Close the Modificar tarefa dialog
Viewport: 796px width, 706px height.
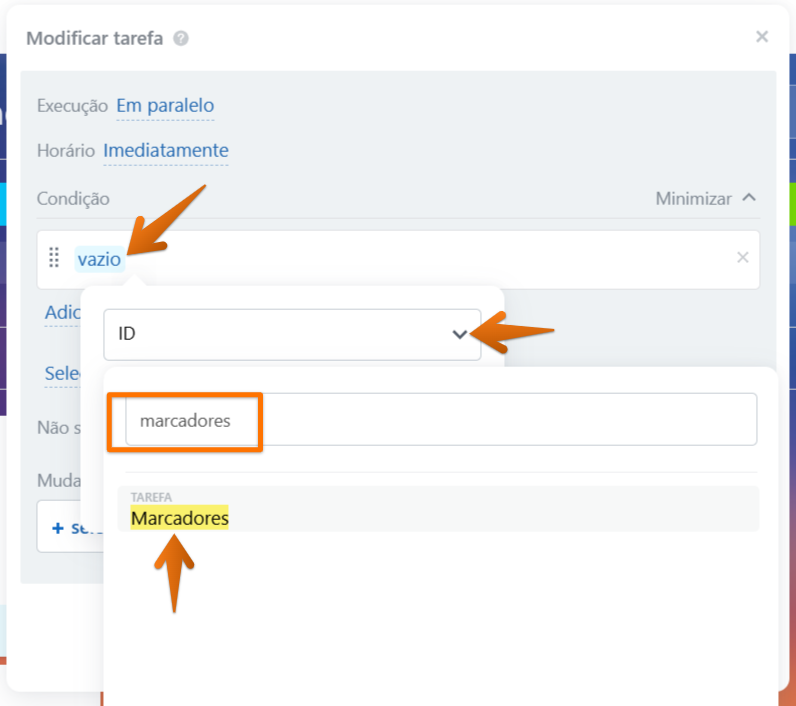pyautogui.click(x=761, y=37)
